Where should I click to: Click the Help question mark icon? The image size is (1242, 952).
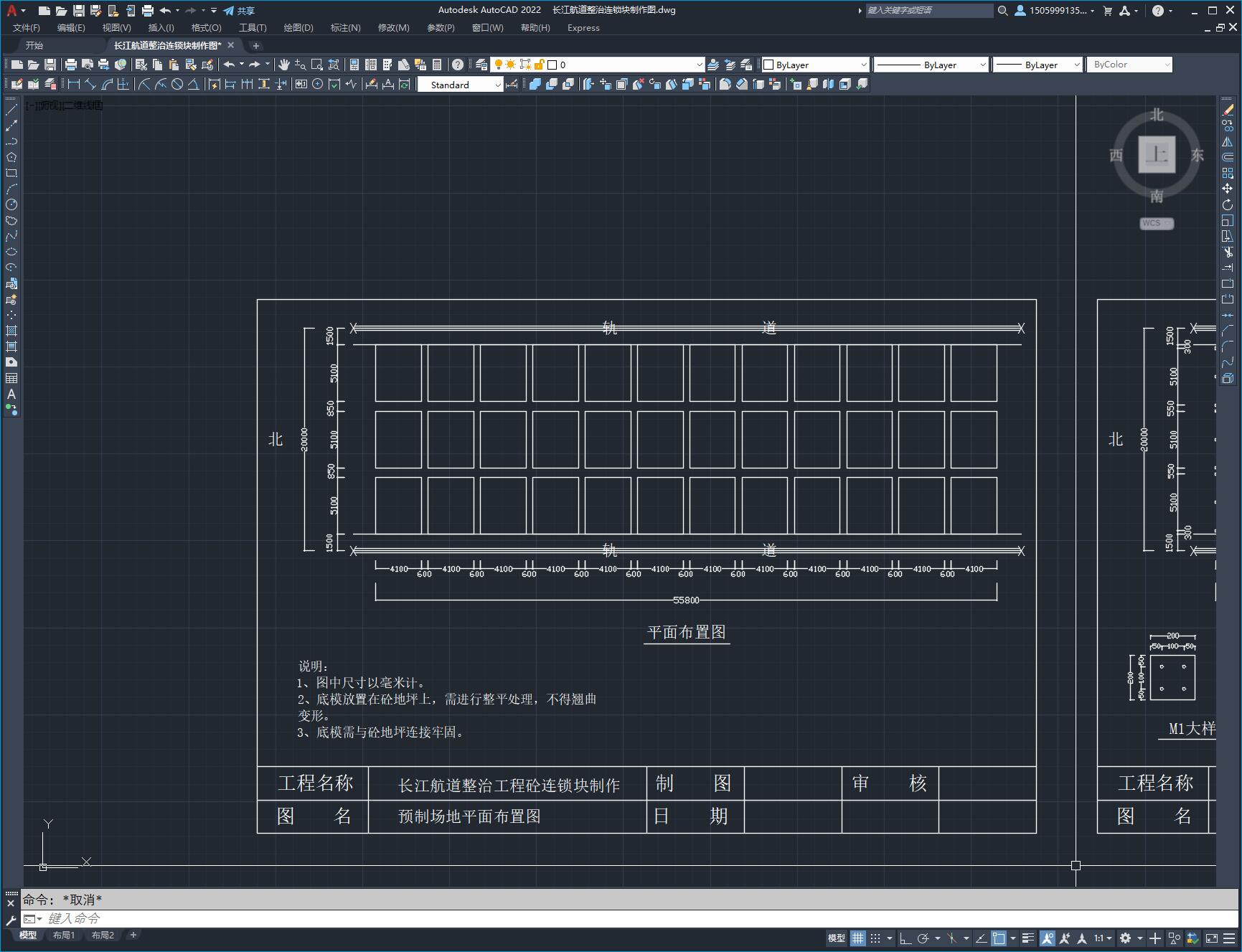[458, 65]
